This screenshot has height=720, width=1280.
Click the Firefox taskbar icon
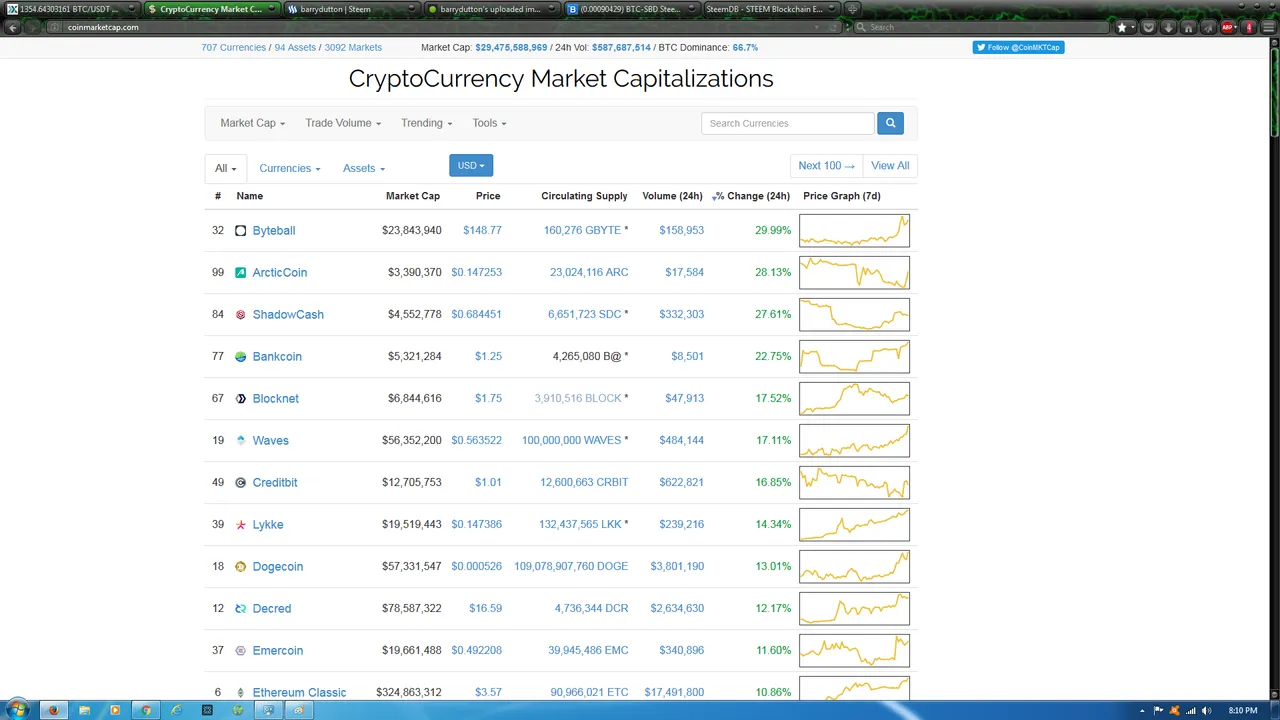click(x=54, y=710)
